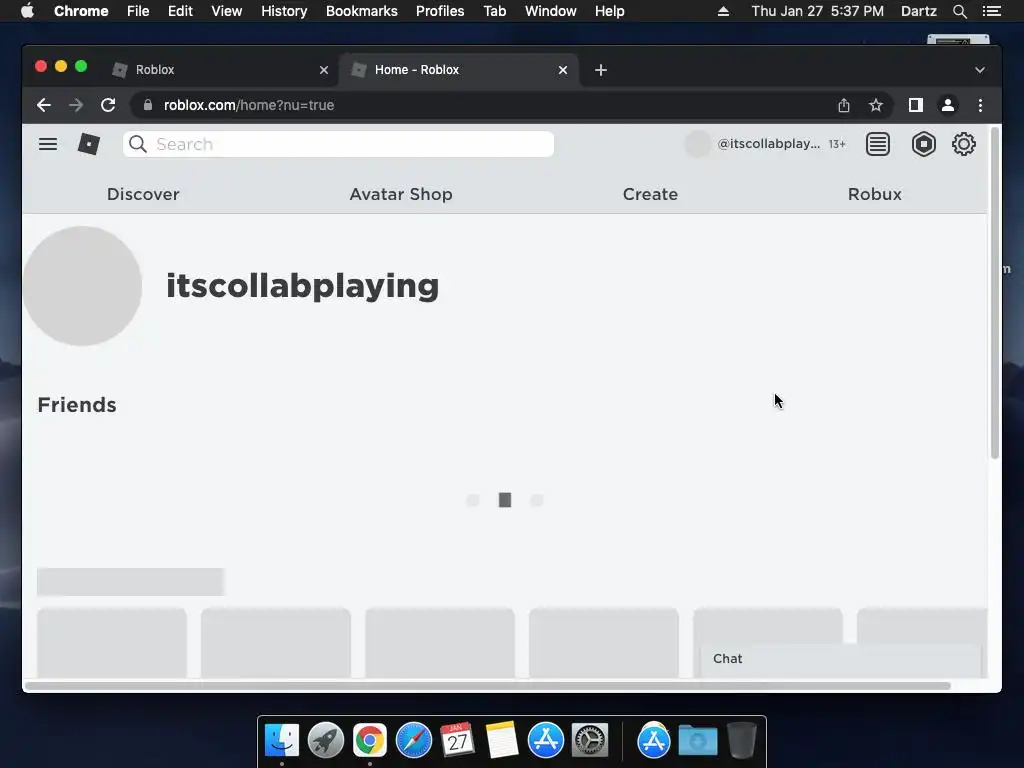Toggle the Chrome side panel icon
The width and height of the screenshot is (1024, 768).
(916, 105)
